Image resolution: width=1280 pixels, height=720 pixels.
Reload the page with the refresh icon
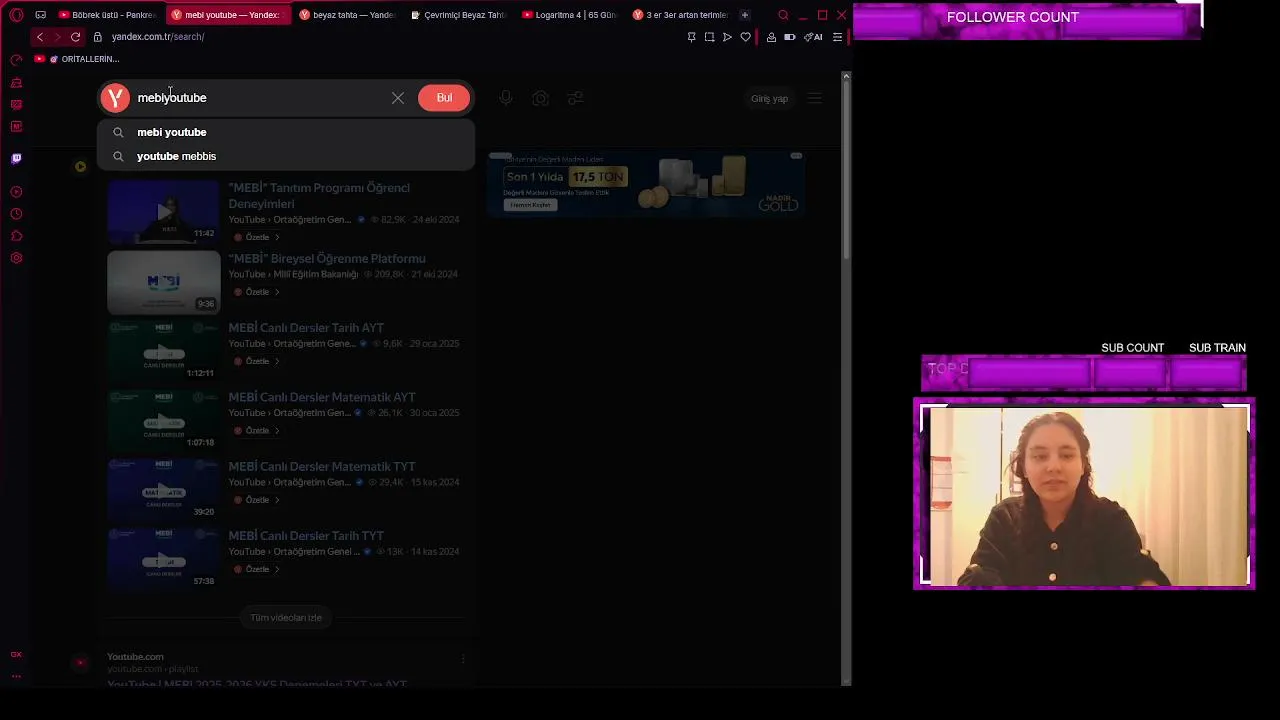(x=75, y=37)
